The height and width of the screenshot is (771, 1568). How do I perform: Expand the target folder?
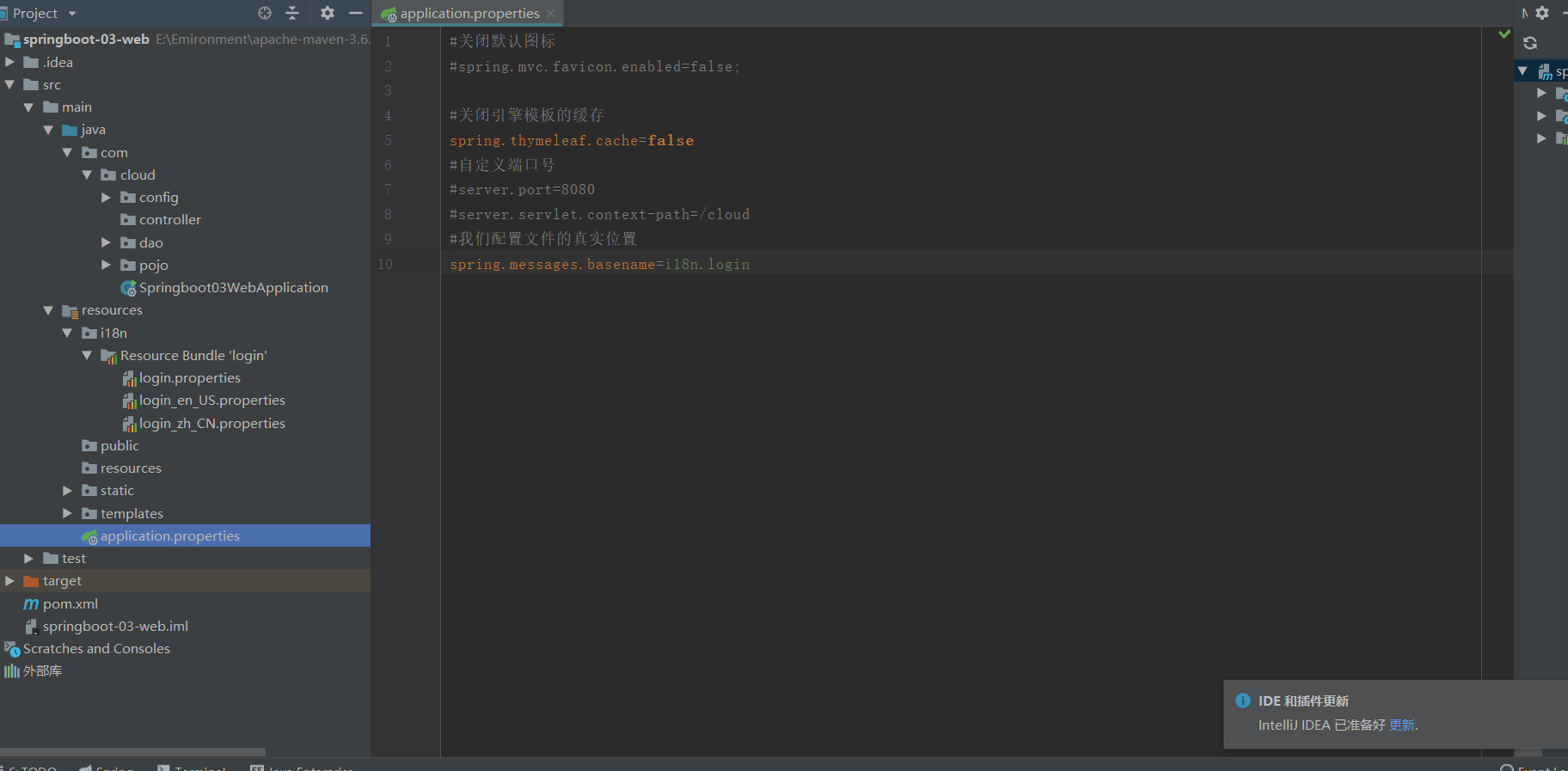pos(10,581)
